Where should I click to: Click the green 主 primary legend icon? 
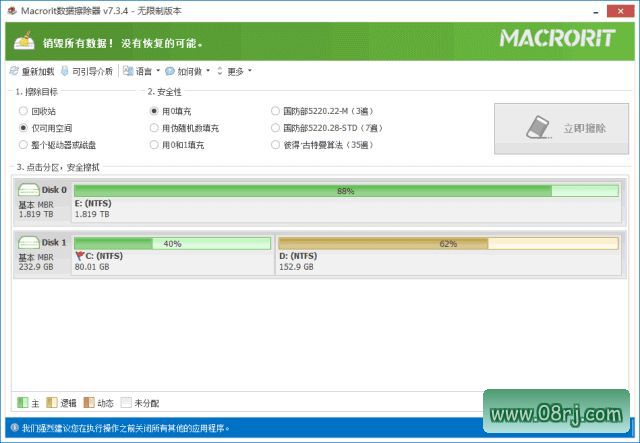[23, 403]
